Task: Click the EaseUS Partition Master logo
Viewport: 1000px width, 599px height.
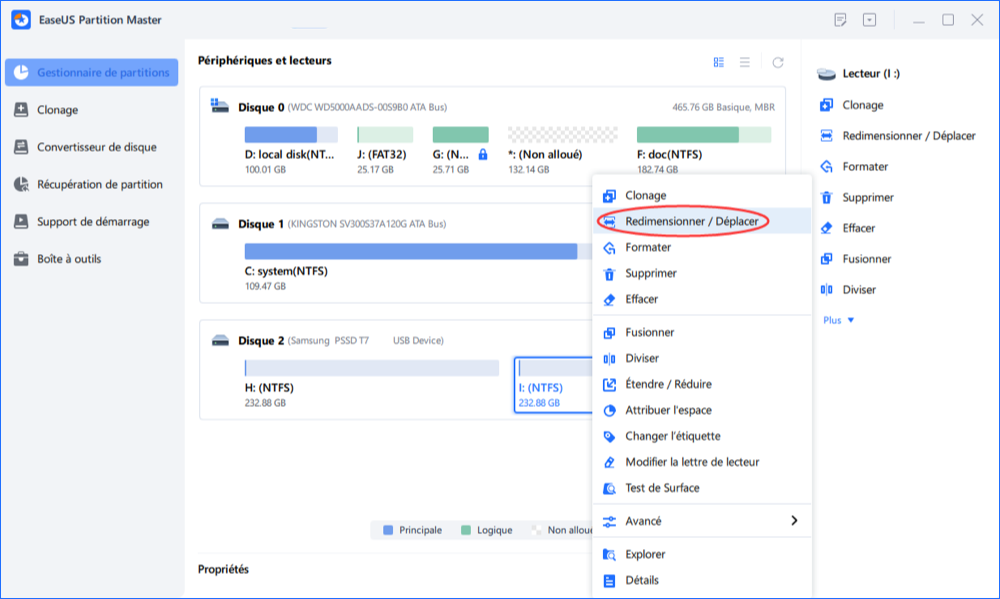Action: [21, 20]
